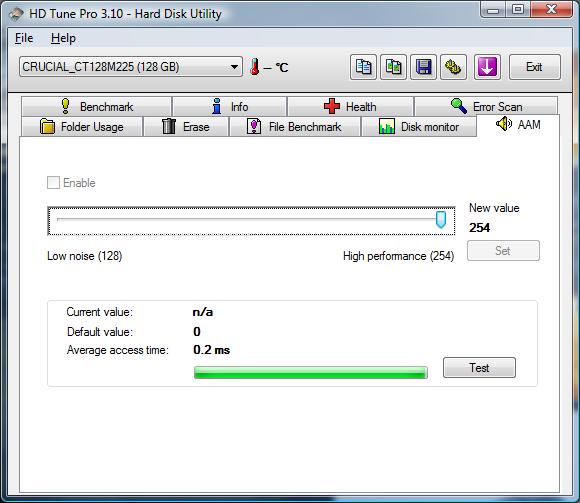Open the Help menu

pos(63,38)
